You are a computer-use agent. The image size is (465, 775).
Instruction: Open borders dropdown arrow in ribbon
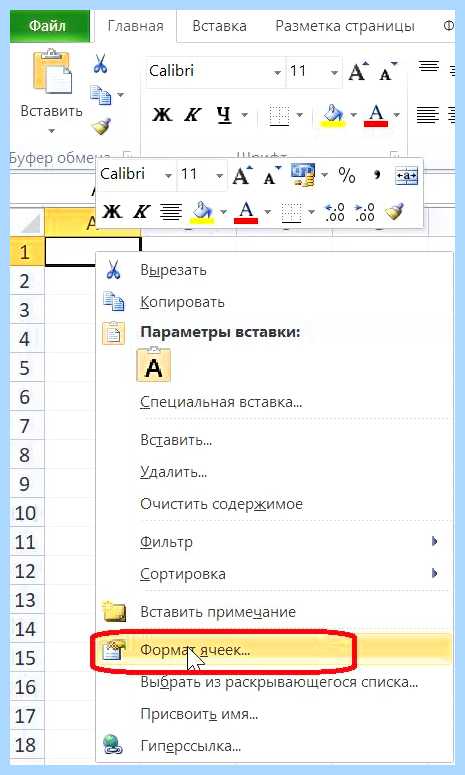click(x=299, y=115)
